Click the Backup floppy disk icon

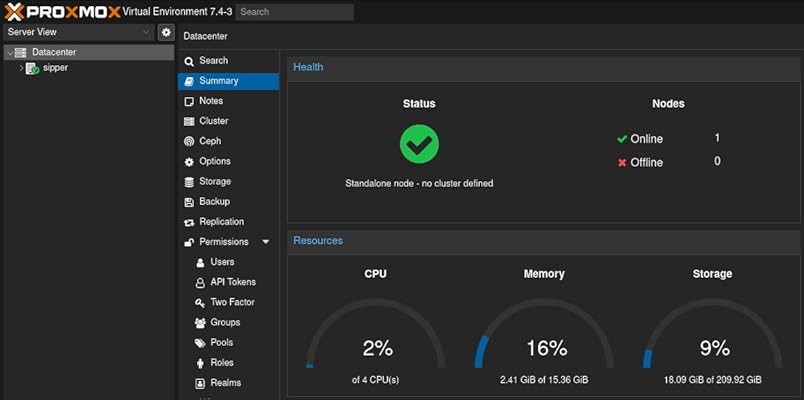[x=189, y=202]
